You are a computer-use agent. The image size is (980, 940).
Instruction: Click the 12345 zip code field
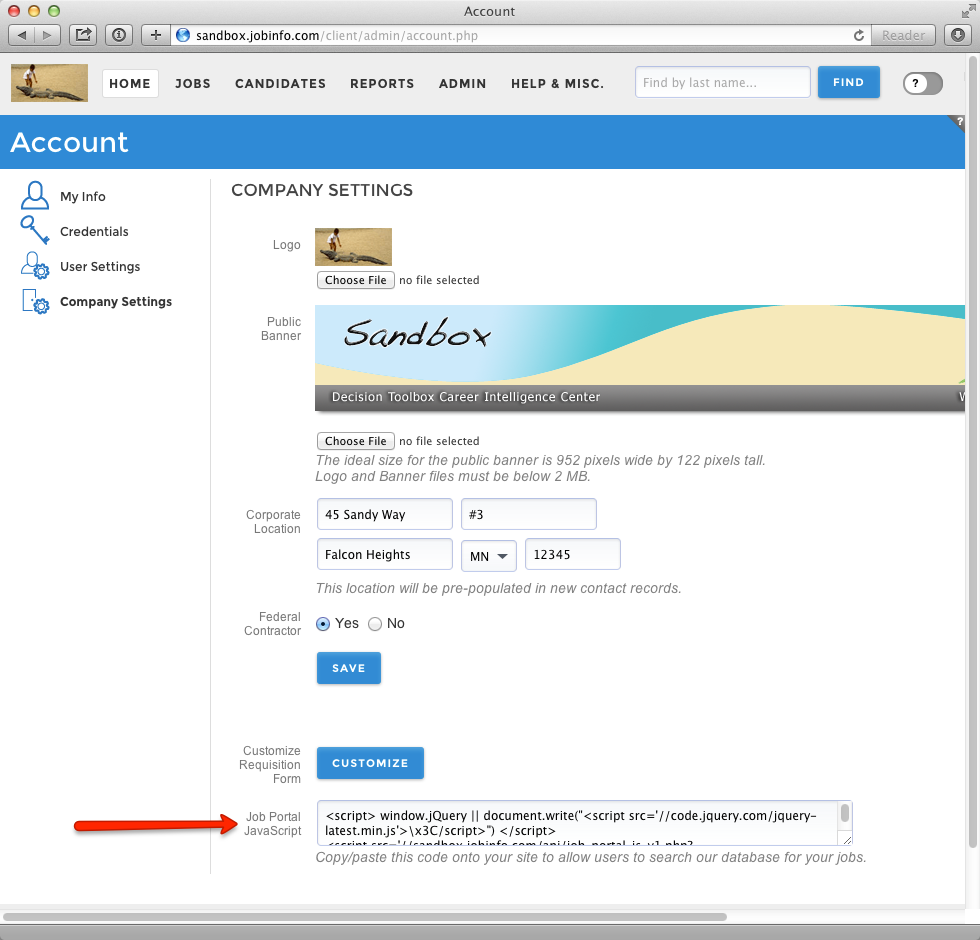pyautogui.click(x=572, y=554)
